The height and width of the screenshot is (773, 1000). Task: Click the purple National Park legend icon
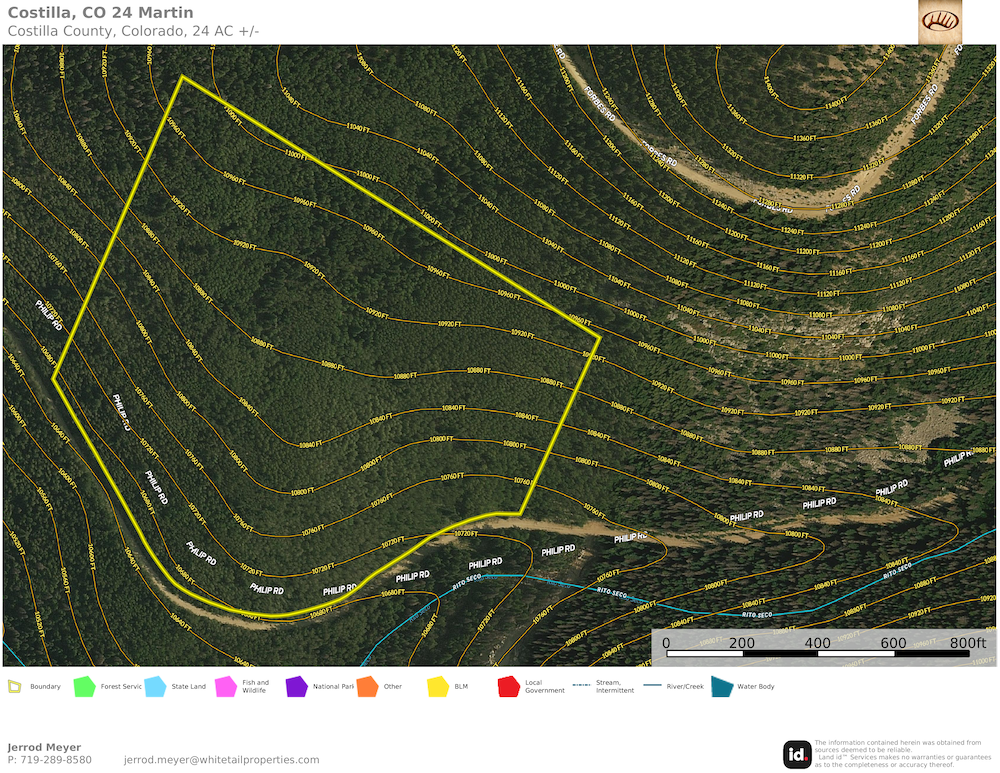click(296, 687)
